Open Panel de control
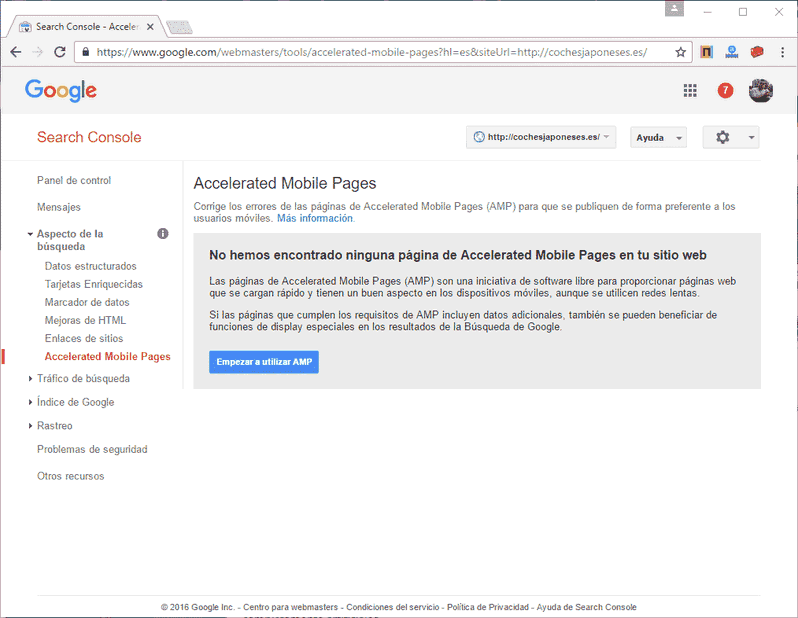This screenshot has width=798, height=618. click(74, 180)
